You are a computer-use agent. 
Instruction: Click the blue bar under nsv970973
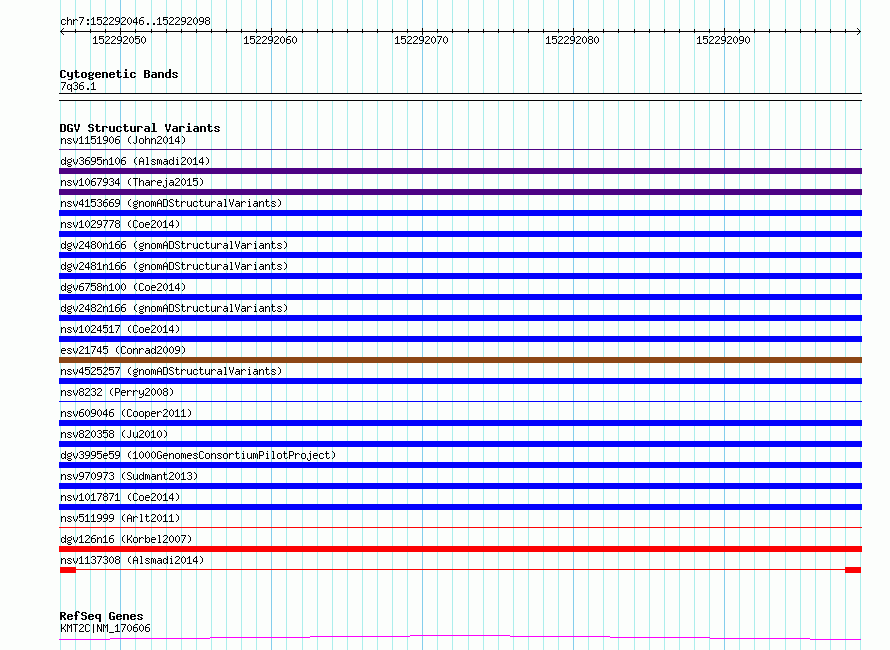[460, 486]
